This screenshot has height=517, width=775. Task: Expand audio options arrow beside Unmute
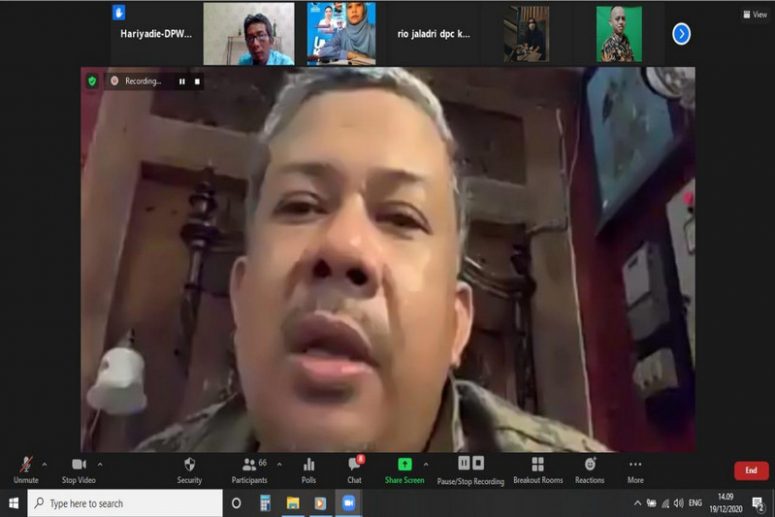pyautogui.click(x=44, y=464)
